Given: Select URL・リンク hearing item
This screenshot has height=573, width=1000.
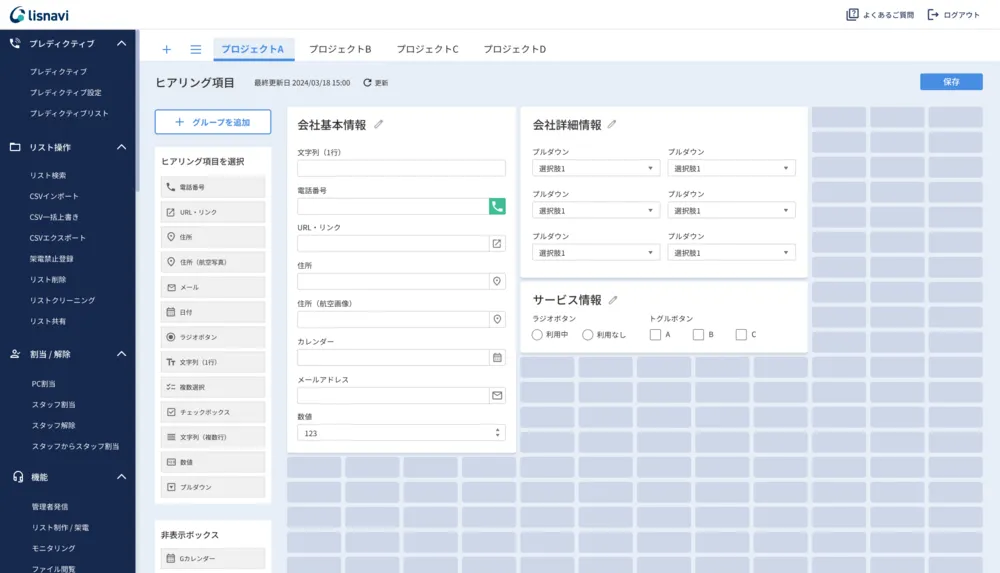Looking at the screenshot, I should [x=213, y=212].
